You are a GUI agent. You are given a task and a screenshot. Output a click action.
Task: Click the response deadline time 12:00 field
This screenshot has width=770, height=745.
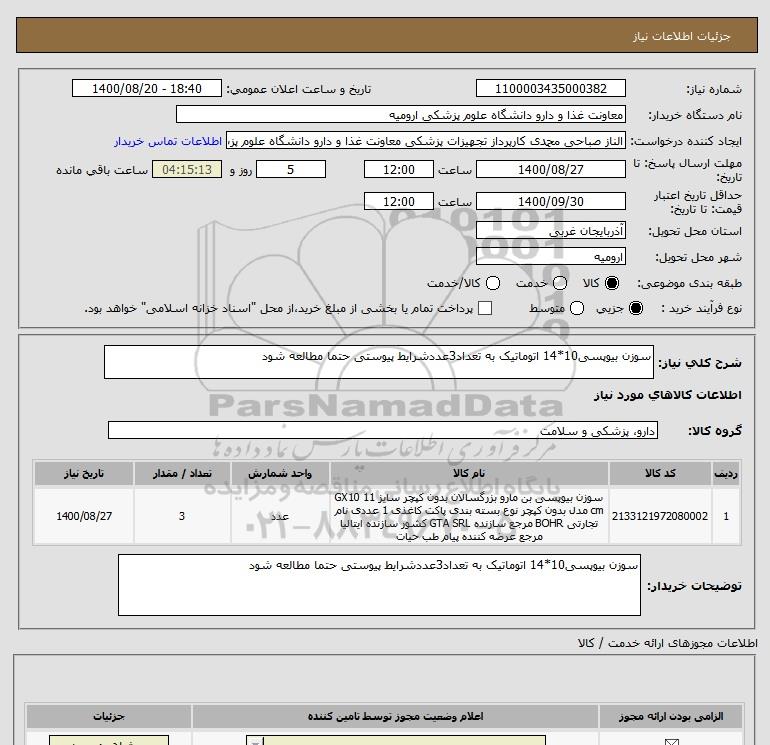(399, 169)
